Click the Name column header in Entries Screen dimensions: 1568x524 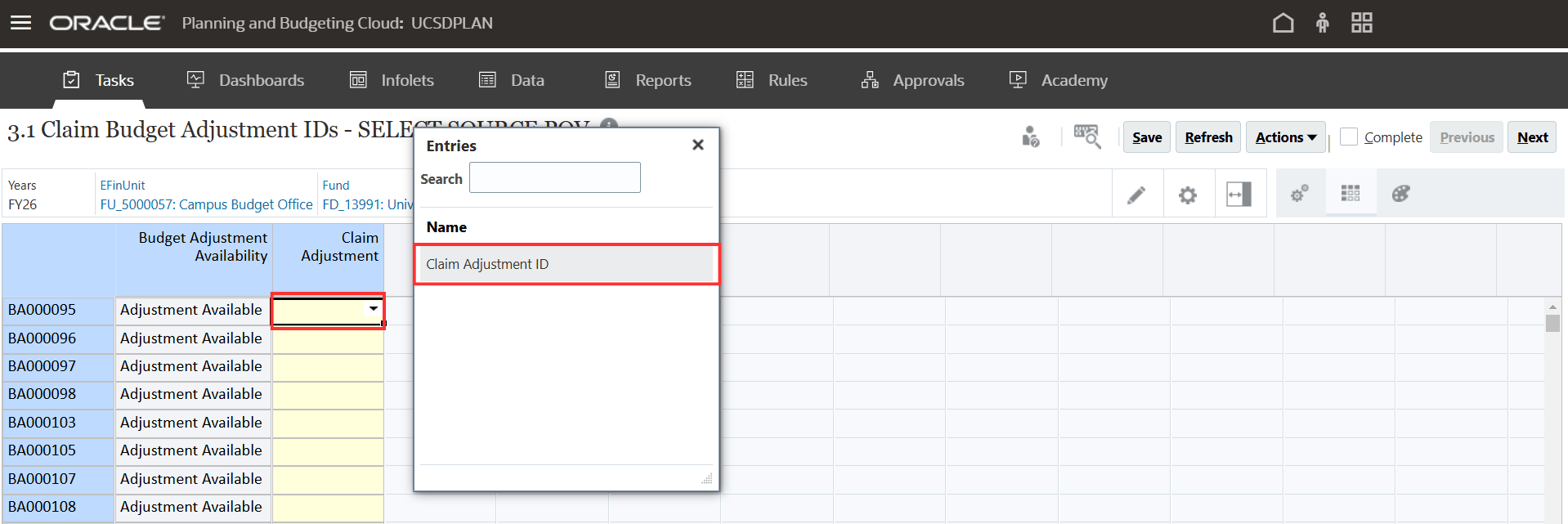[x=446, y=227]
